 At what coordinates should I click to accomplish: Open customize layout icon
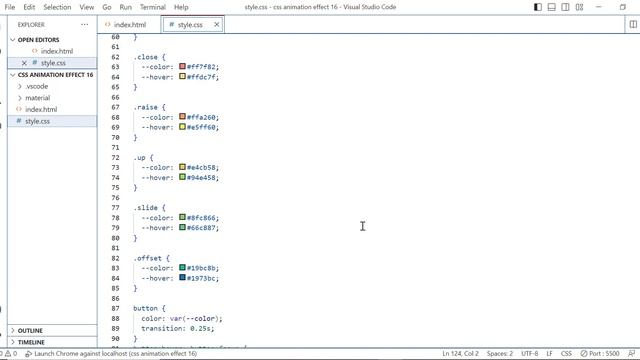(579, 7)
